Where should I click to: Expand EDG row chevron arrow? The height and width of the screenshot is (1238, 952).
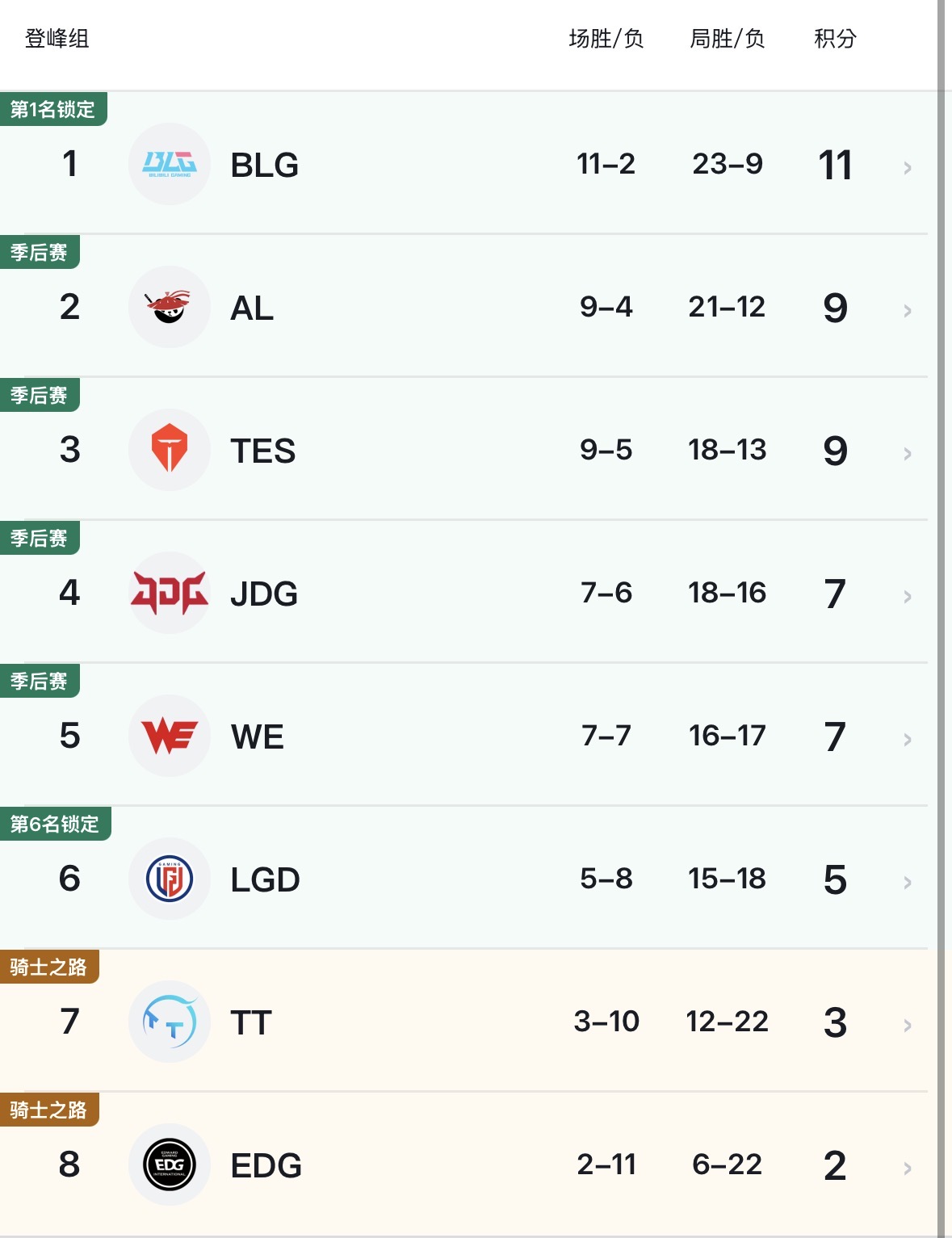click(x=908, y=1169)
